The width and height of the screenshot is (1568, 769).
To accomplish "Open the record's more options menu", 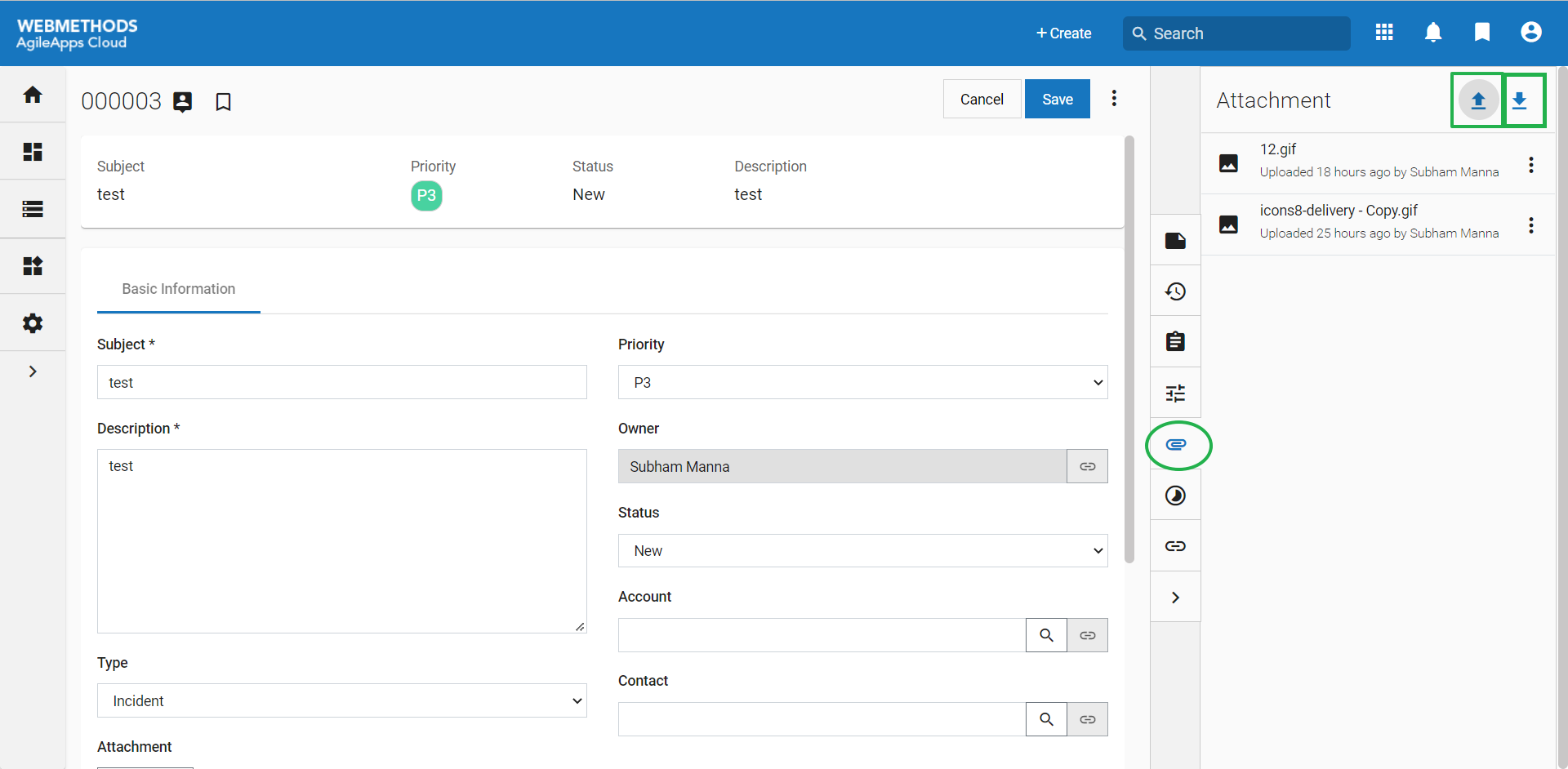I will click(x=1114, y=99).
